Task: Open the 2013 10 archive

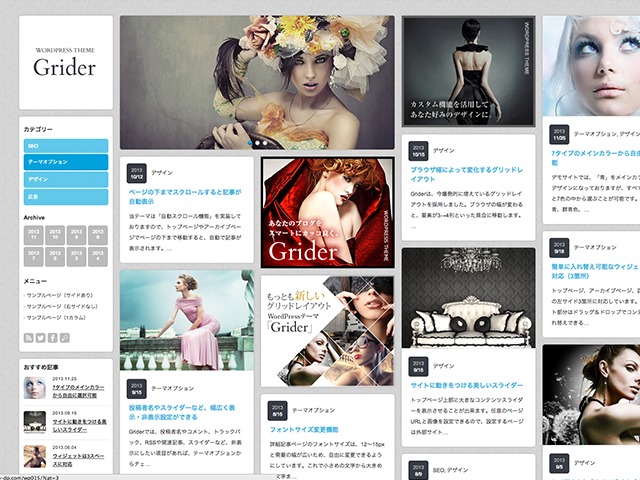Action: click(55, 235)
